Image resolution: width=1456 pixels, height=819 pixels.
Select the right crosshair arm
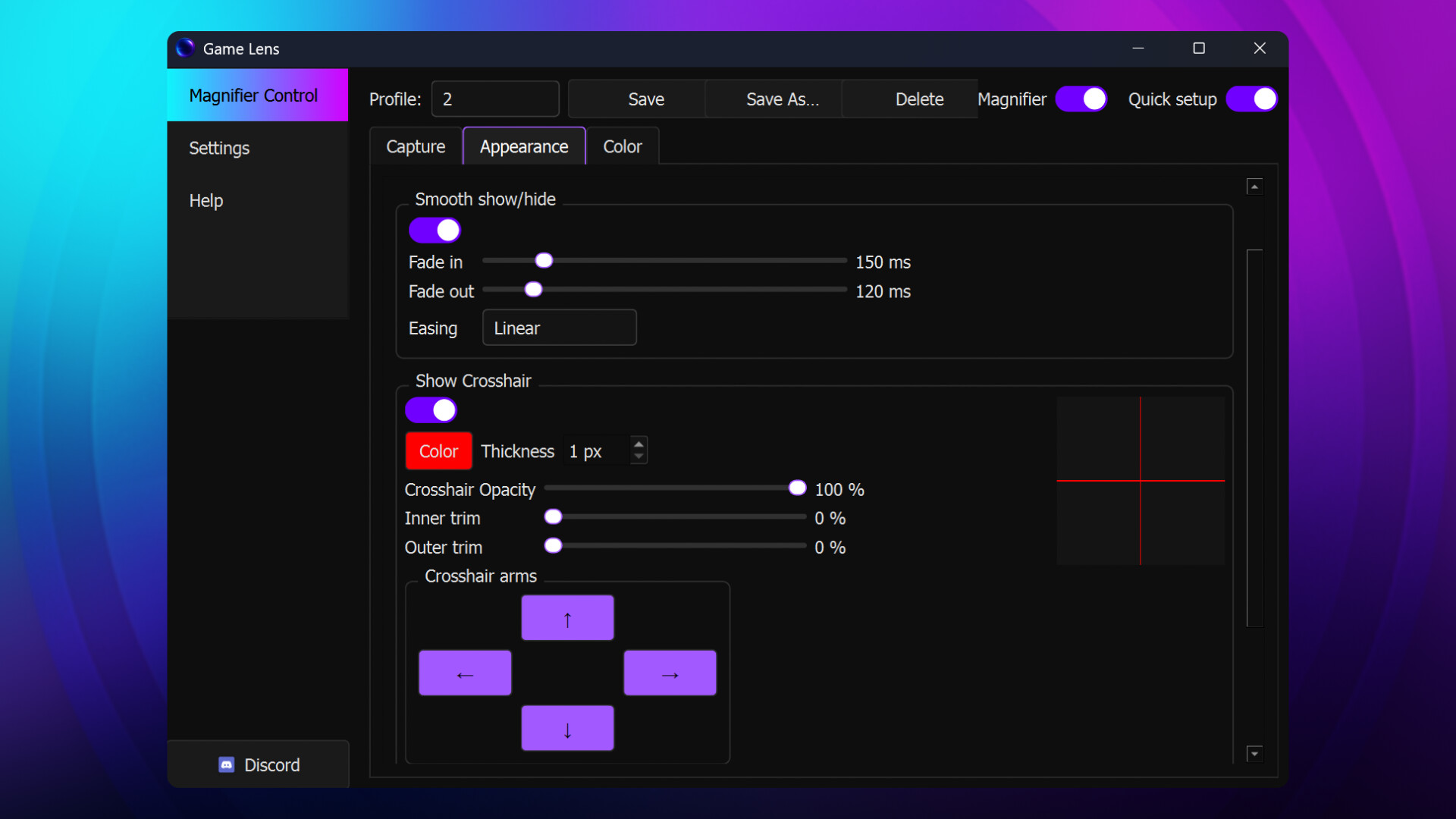click(x=670, y=673)
